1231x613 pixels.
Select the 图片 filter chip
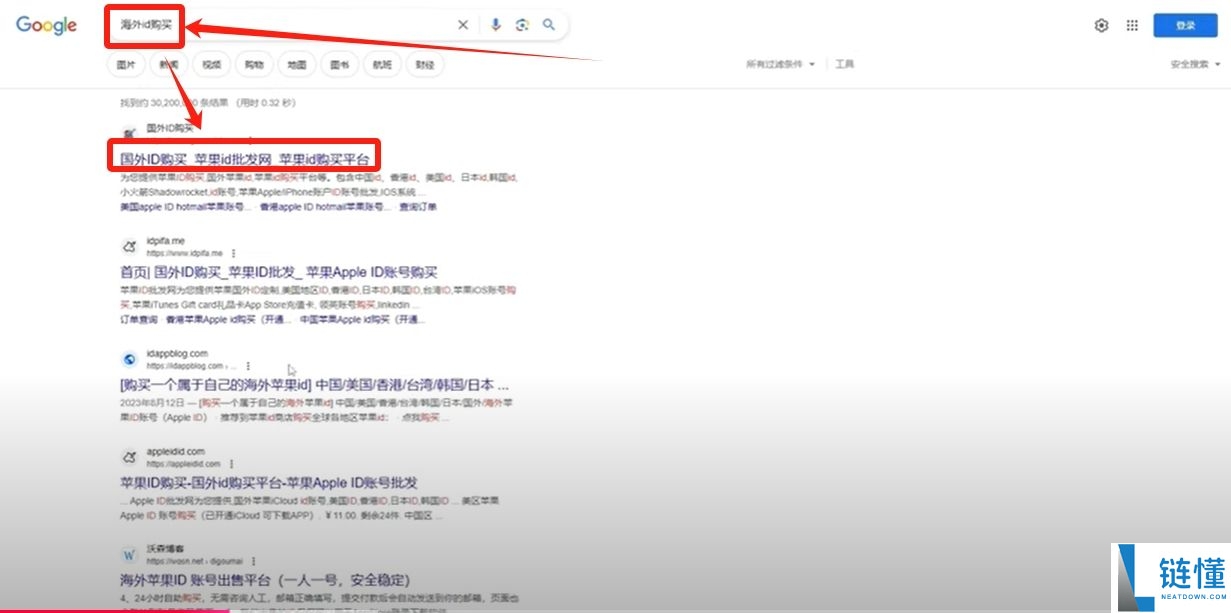[x=126, y=65]
